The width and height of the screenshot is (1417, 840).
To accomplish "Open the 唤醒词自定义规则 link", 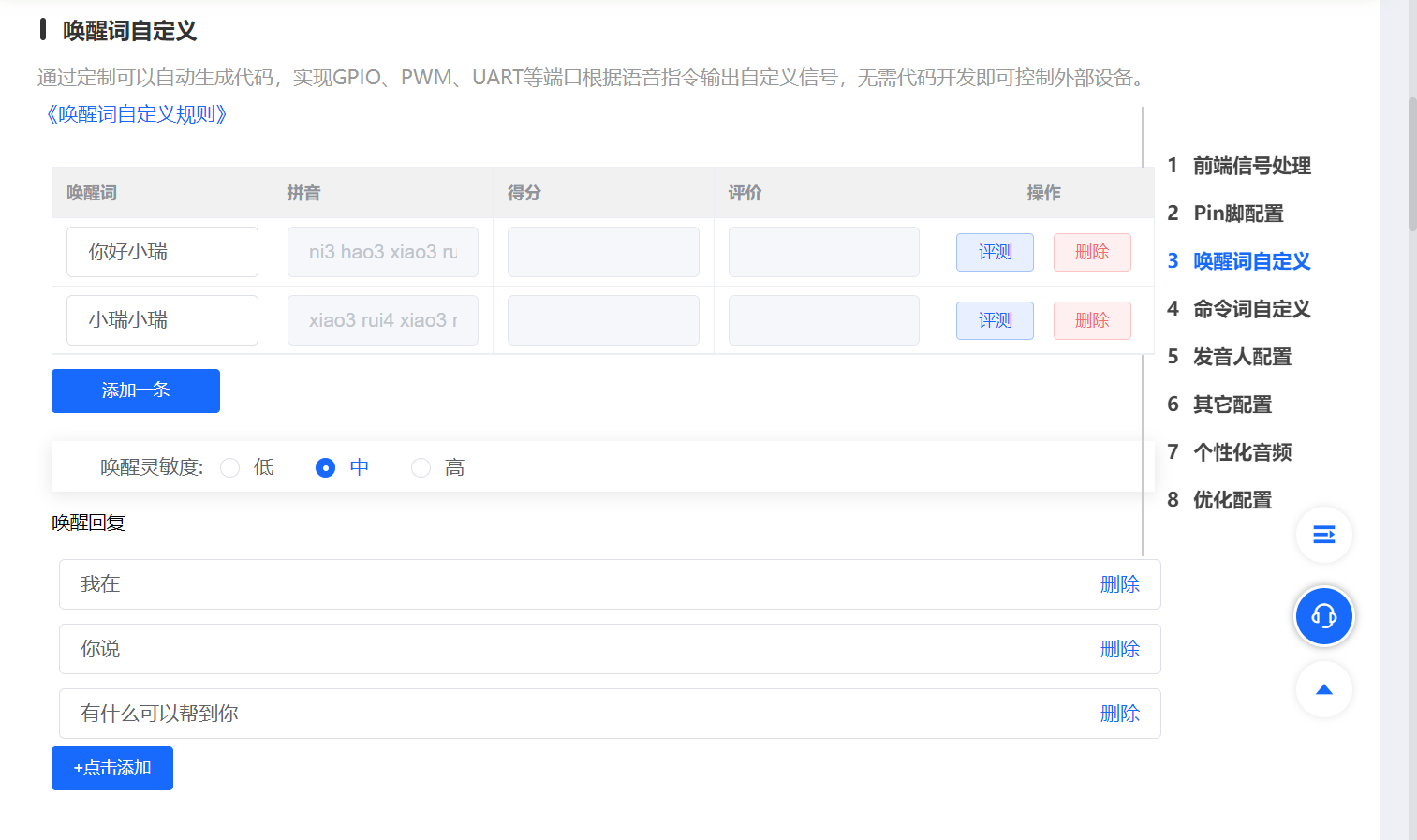I will [x=137, y=114].
